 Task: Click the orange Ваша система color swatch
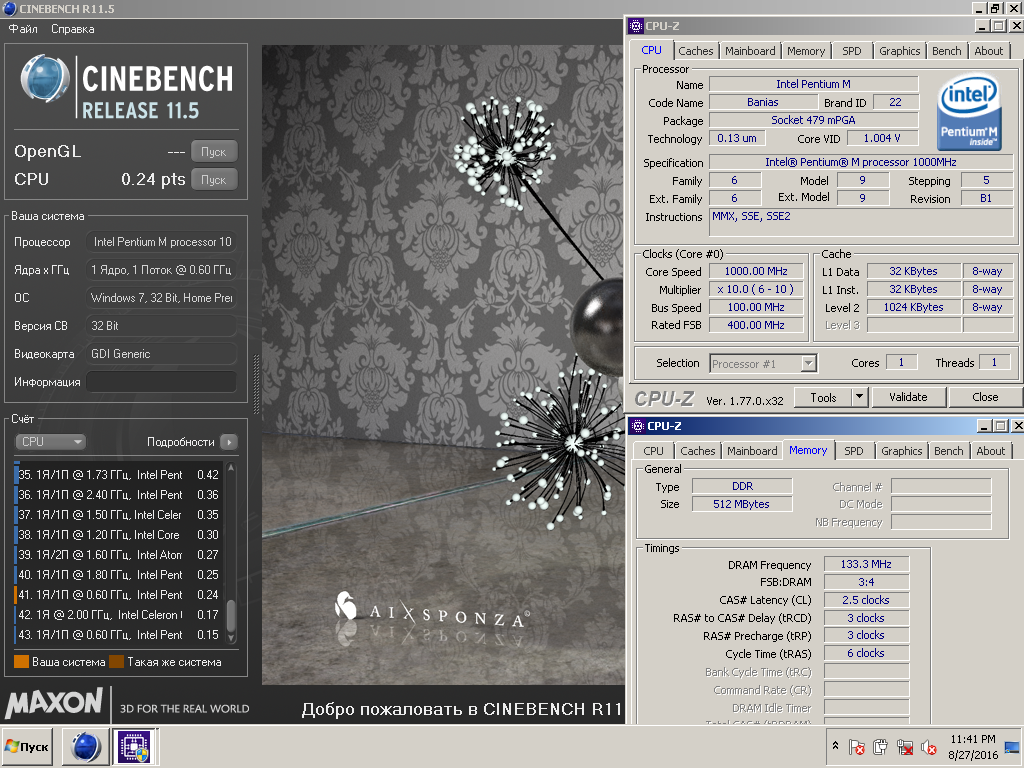21,662
